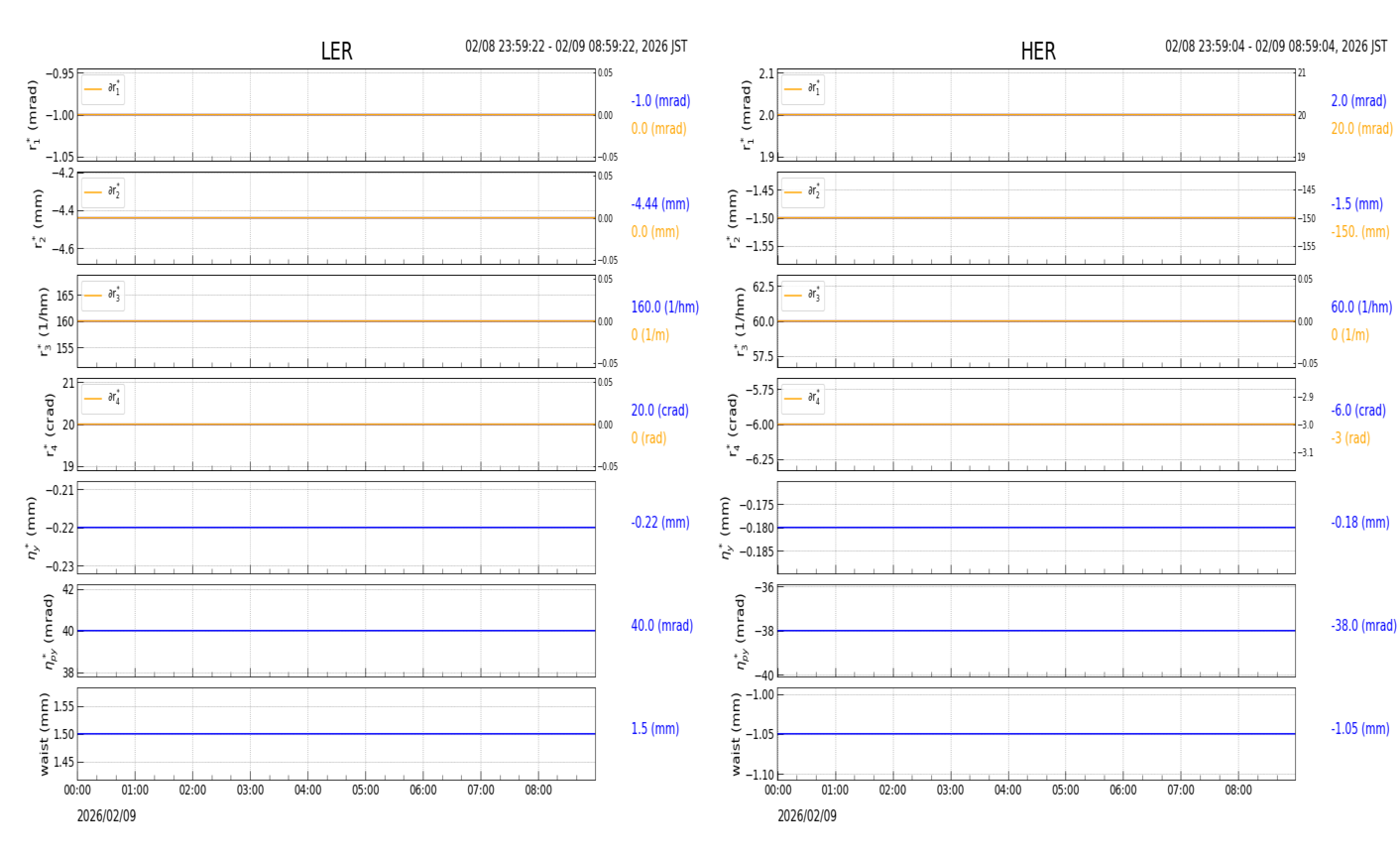Select HER time range ending 08:59:04 JST
The width and height of the screenshot is (1400, 857).
pyautogui.click(x=1276, y=47)
